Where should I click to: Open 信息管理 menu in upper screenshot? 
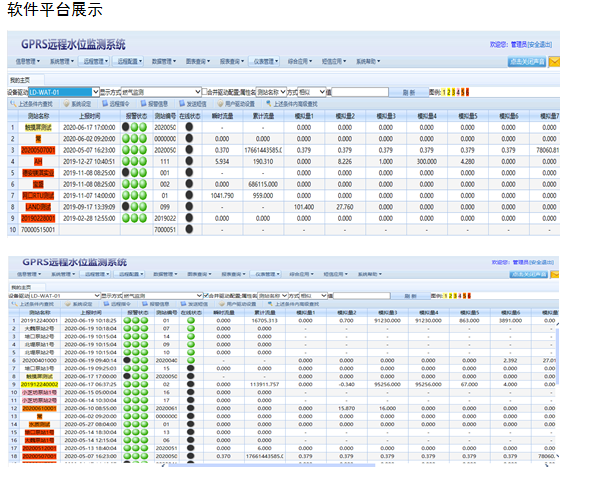[27, 61]
